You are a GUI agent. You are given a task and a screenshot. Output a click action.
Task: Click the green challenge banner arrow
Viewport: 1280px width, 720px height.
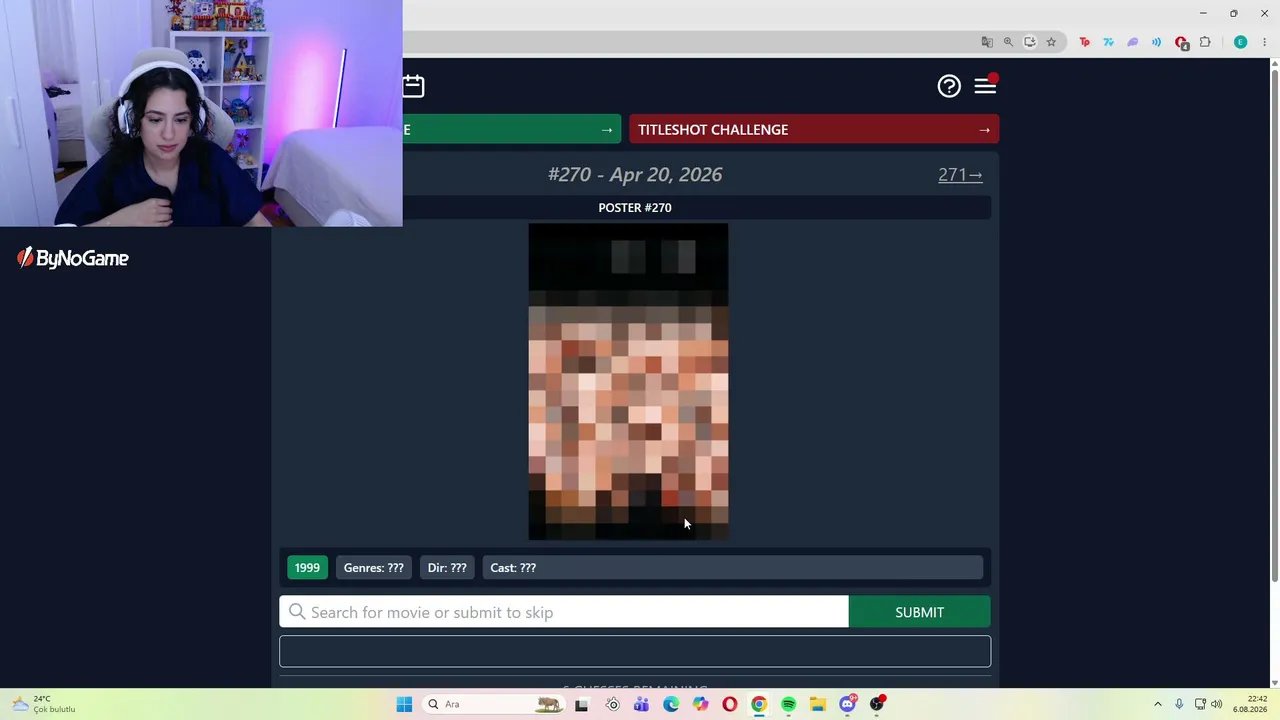[x=606, y=130]
